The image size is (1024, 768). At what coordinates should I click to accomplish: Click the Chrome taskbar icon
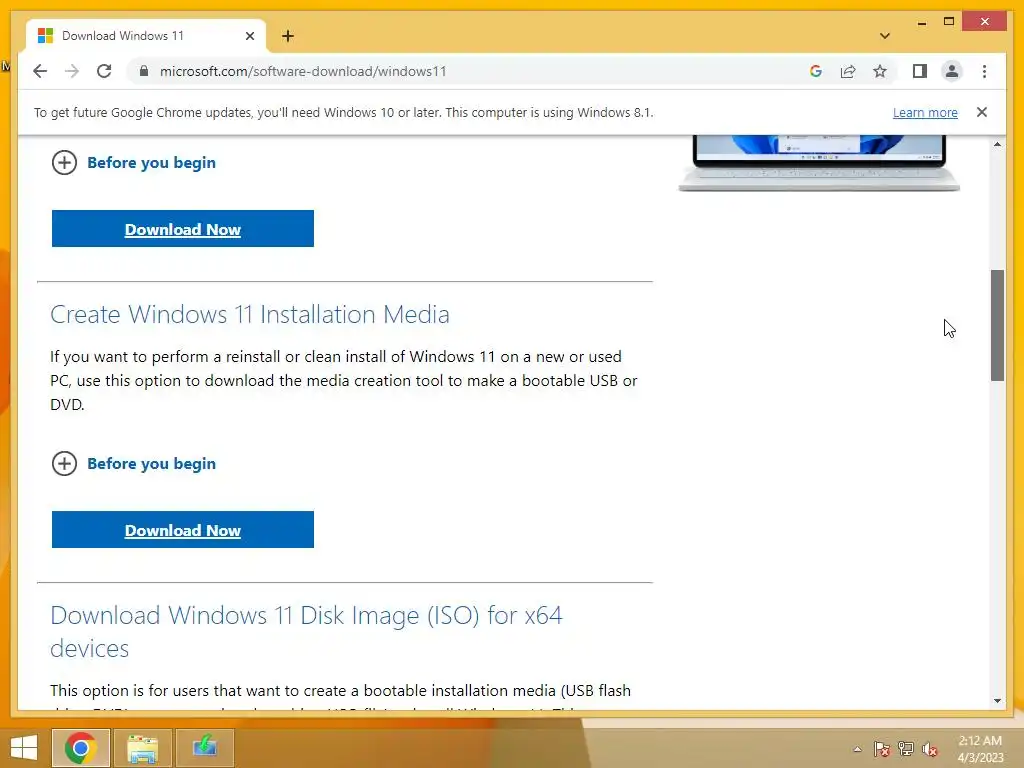point(80,748)
